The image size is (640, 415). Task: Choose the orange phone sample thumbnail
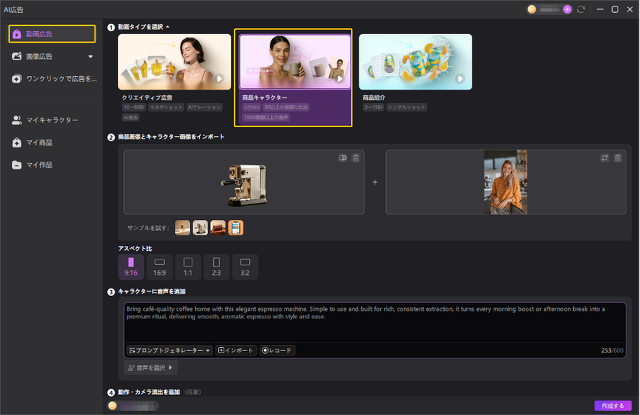236,228
